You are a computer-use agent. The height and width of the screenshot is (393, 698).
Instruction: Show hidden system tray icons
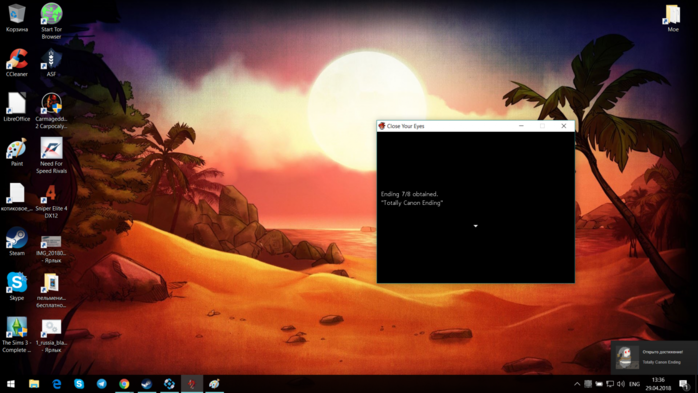pyautogui.click(x=577, y=384)
